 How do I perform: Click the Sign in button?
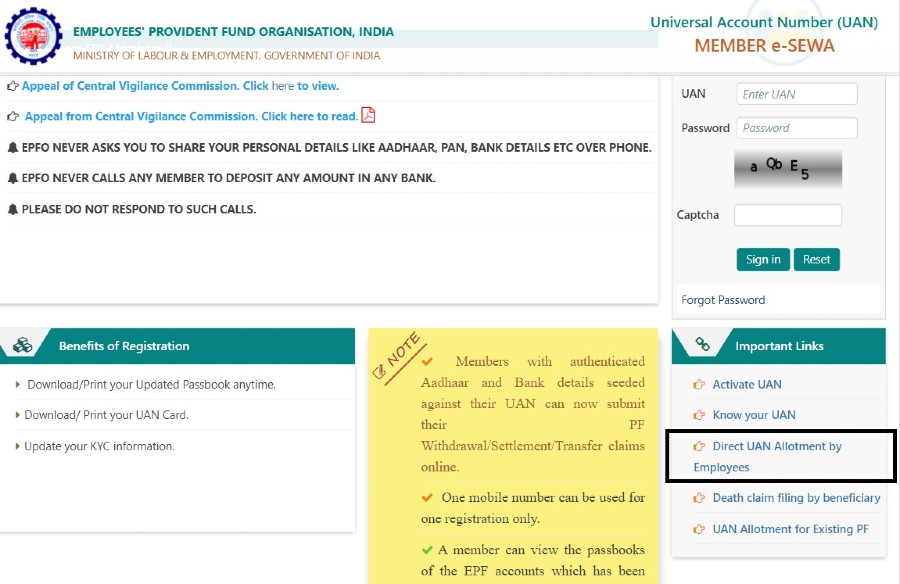pyautogui.click(x=763, y=260)
